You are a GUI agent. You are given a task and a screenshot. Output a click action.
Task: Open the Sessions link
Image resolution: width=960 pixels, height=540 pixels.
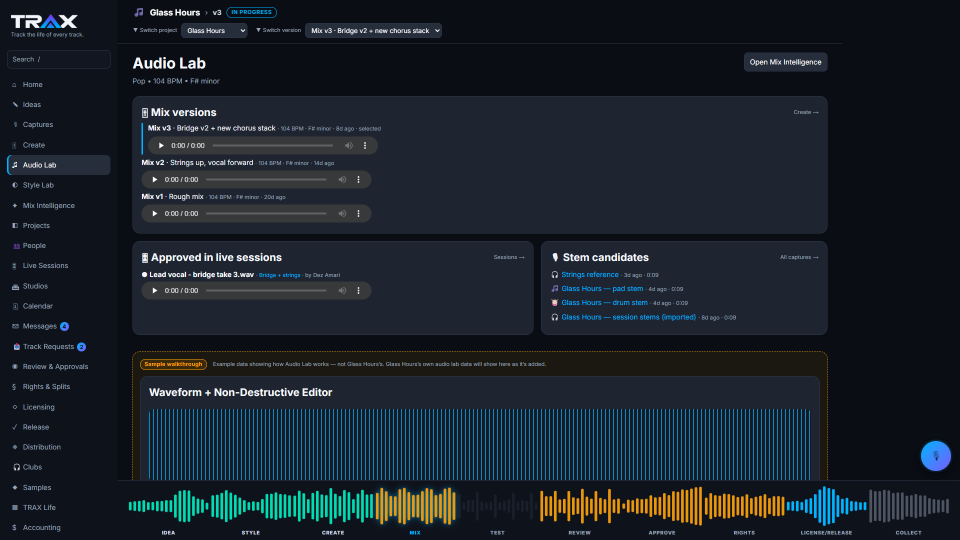(x=509, y=257)
